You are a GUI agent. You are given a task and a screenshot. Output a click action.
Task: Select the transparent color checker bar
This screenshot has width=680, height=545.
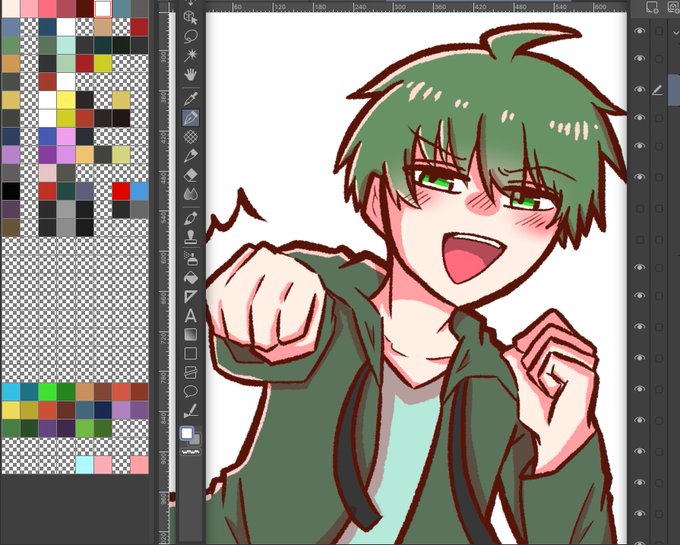[190, 452]
